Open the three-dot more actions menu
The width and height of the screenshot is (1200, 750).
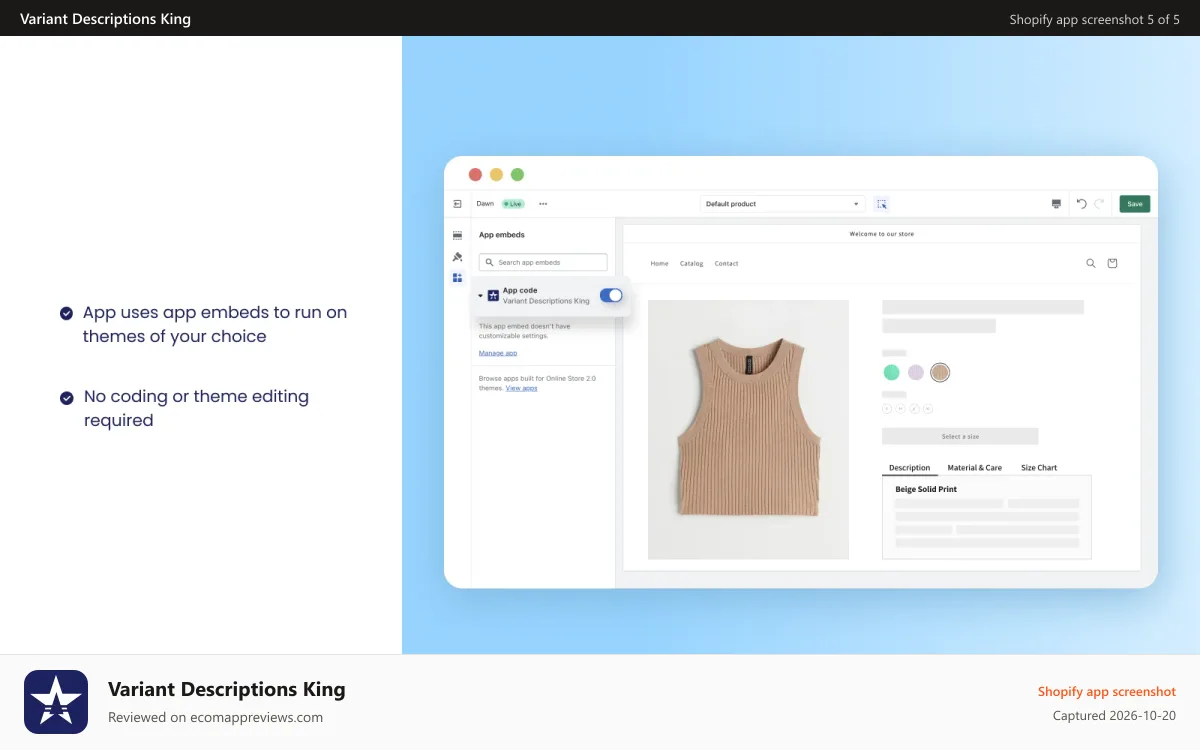(543, 204)
